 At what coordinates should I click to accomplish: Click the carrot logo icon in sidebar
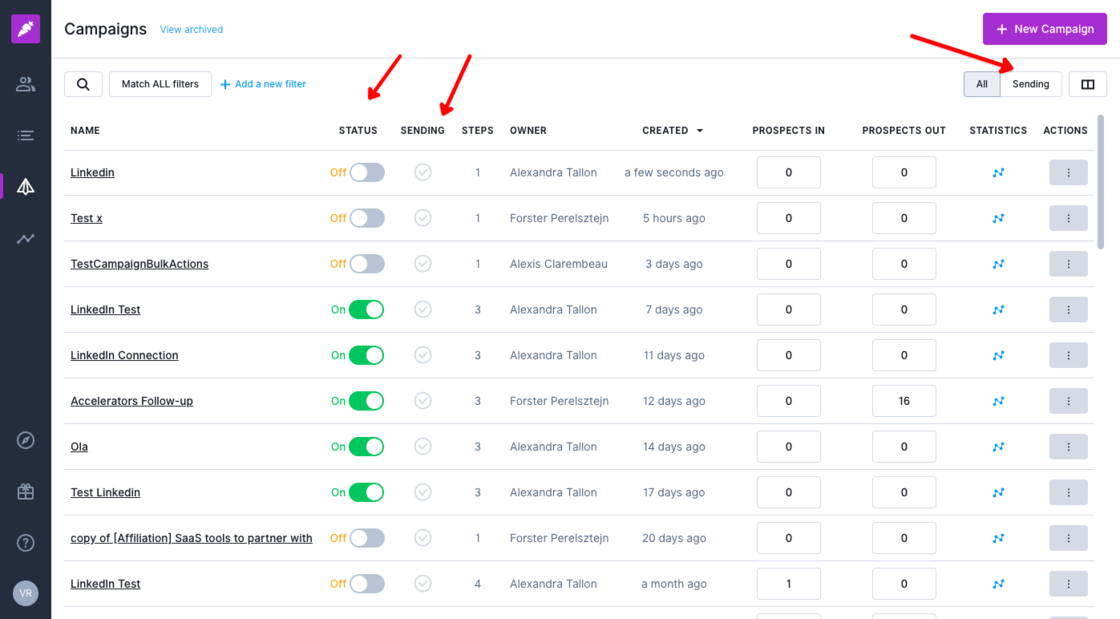[26, 29]
